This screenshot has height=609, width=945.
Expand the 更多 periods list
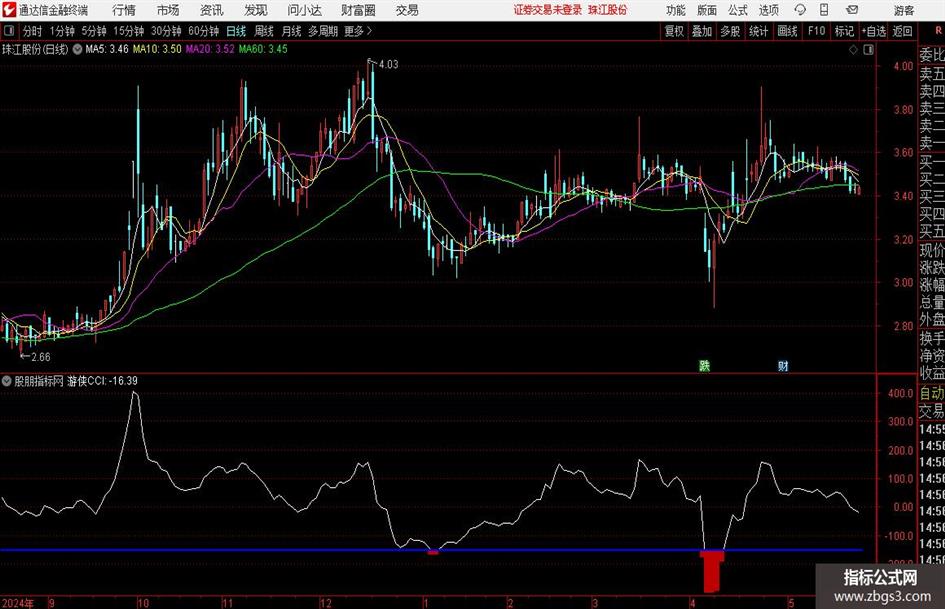point(358,31)
